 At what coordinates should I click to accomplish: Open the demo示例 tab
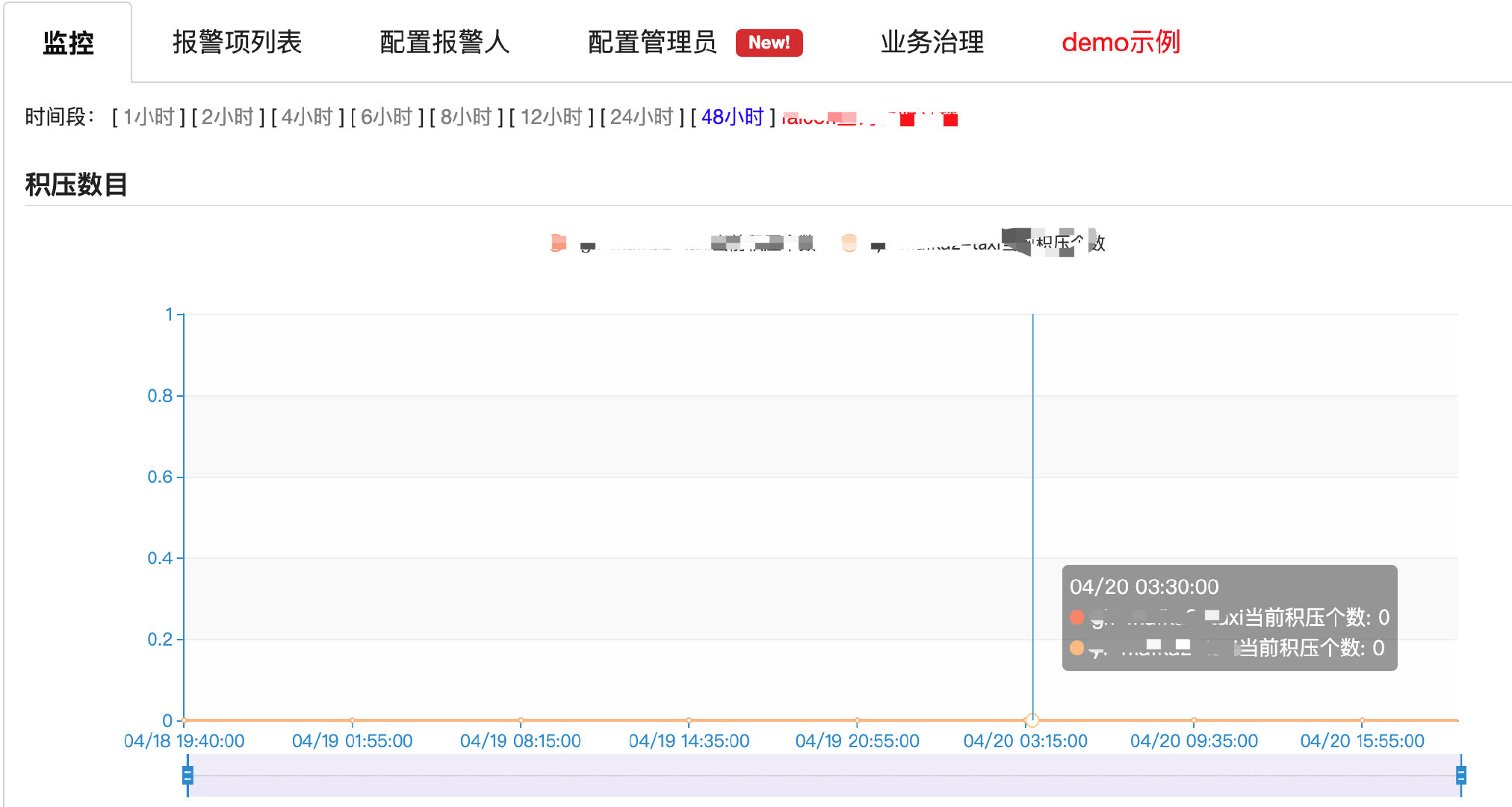tap(1121, 43)
